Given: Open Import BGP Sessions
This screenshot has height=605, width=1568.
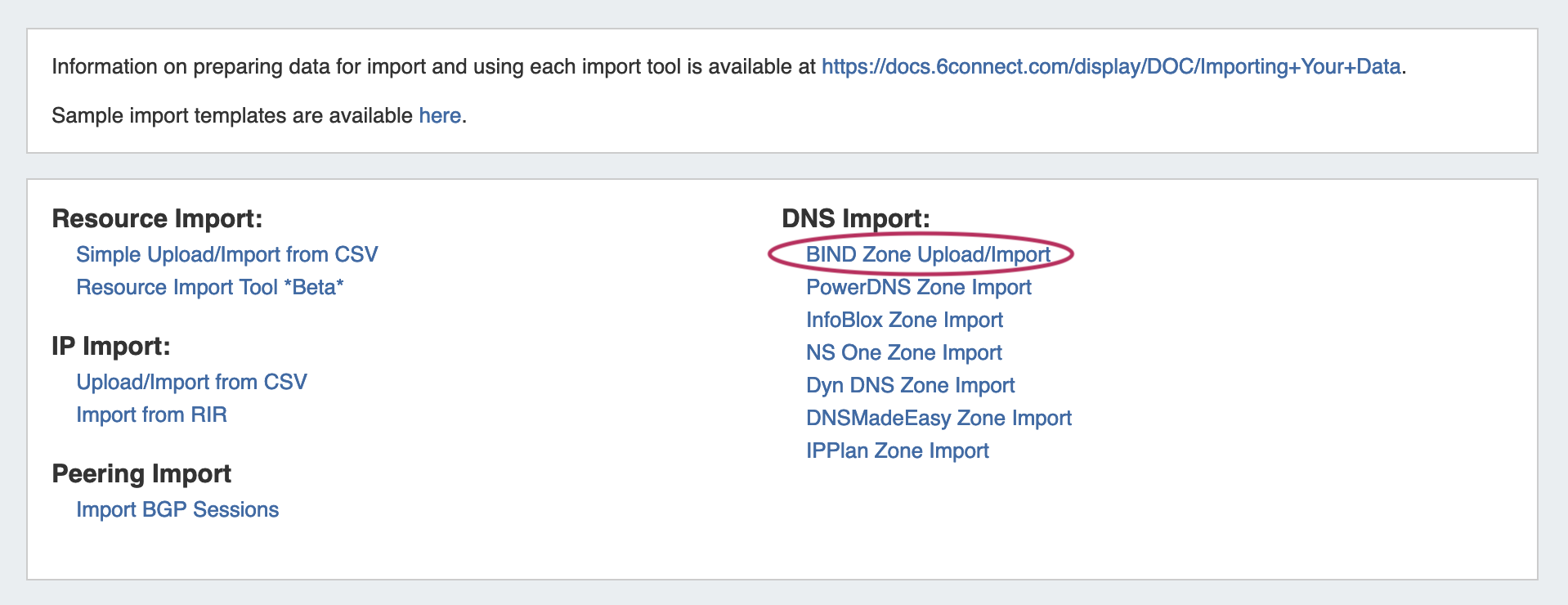Looking at the screenshot, I should pos(177,509).
